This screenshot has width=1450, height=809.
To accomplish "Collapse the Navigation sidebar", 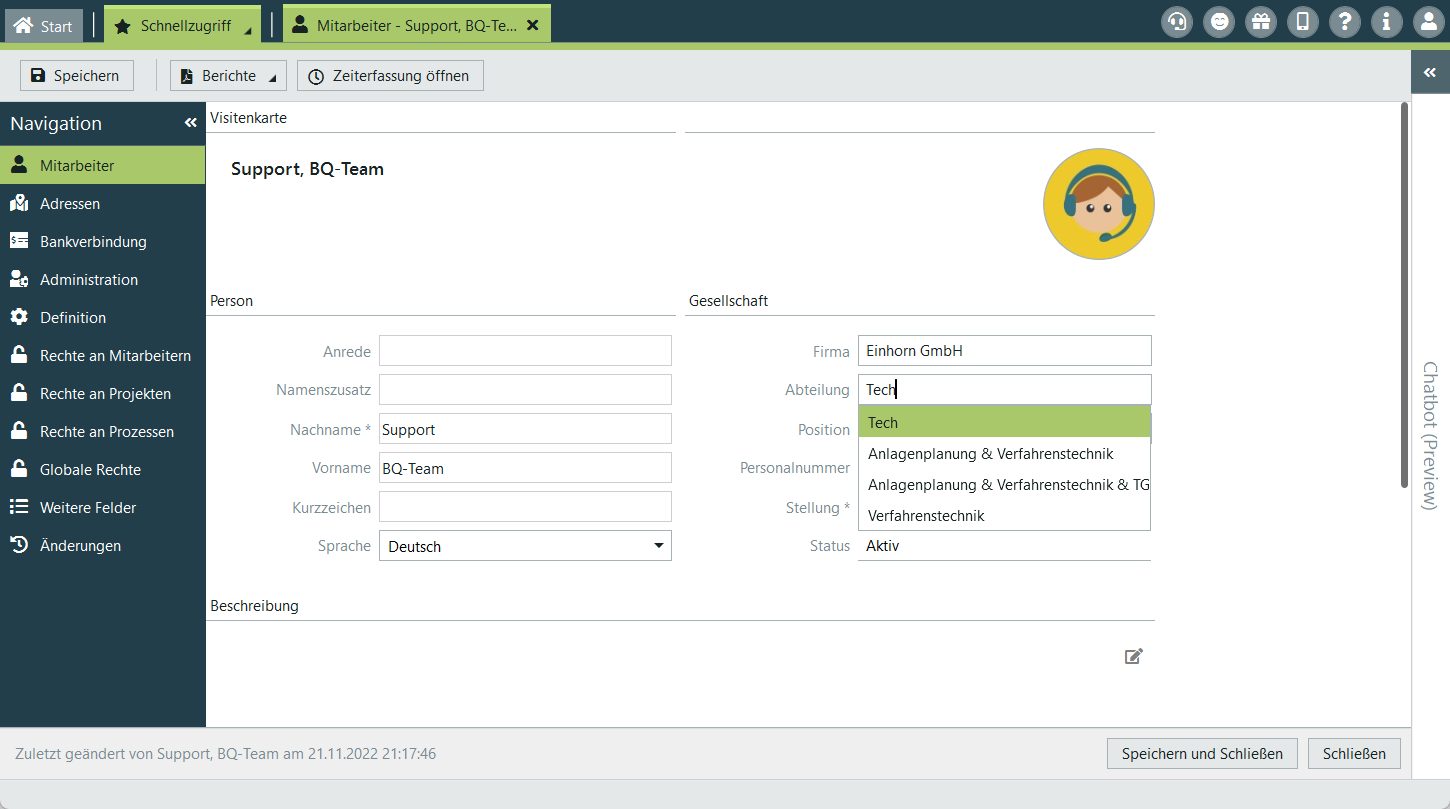I will tap(190, 123).
